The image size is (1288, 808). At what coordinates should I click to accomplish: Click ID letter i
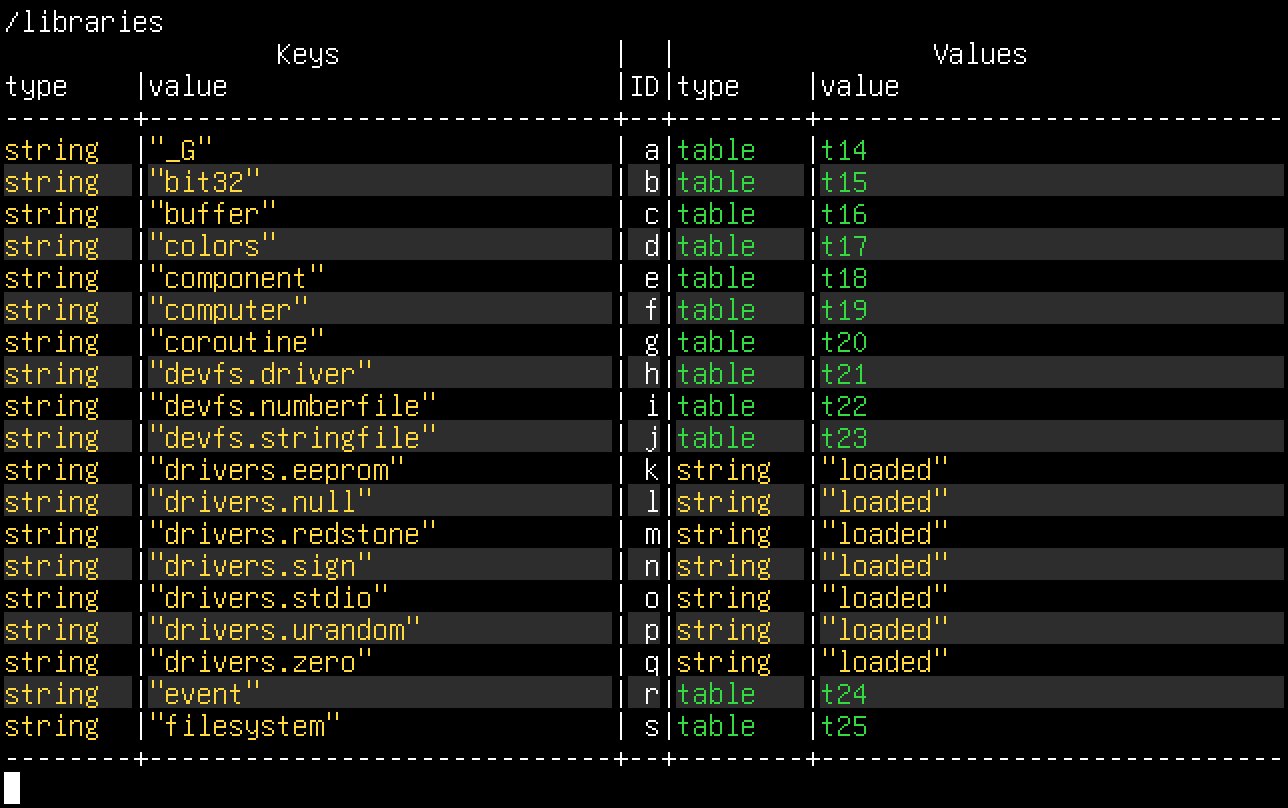tap(652, 406)
